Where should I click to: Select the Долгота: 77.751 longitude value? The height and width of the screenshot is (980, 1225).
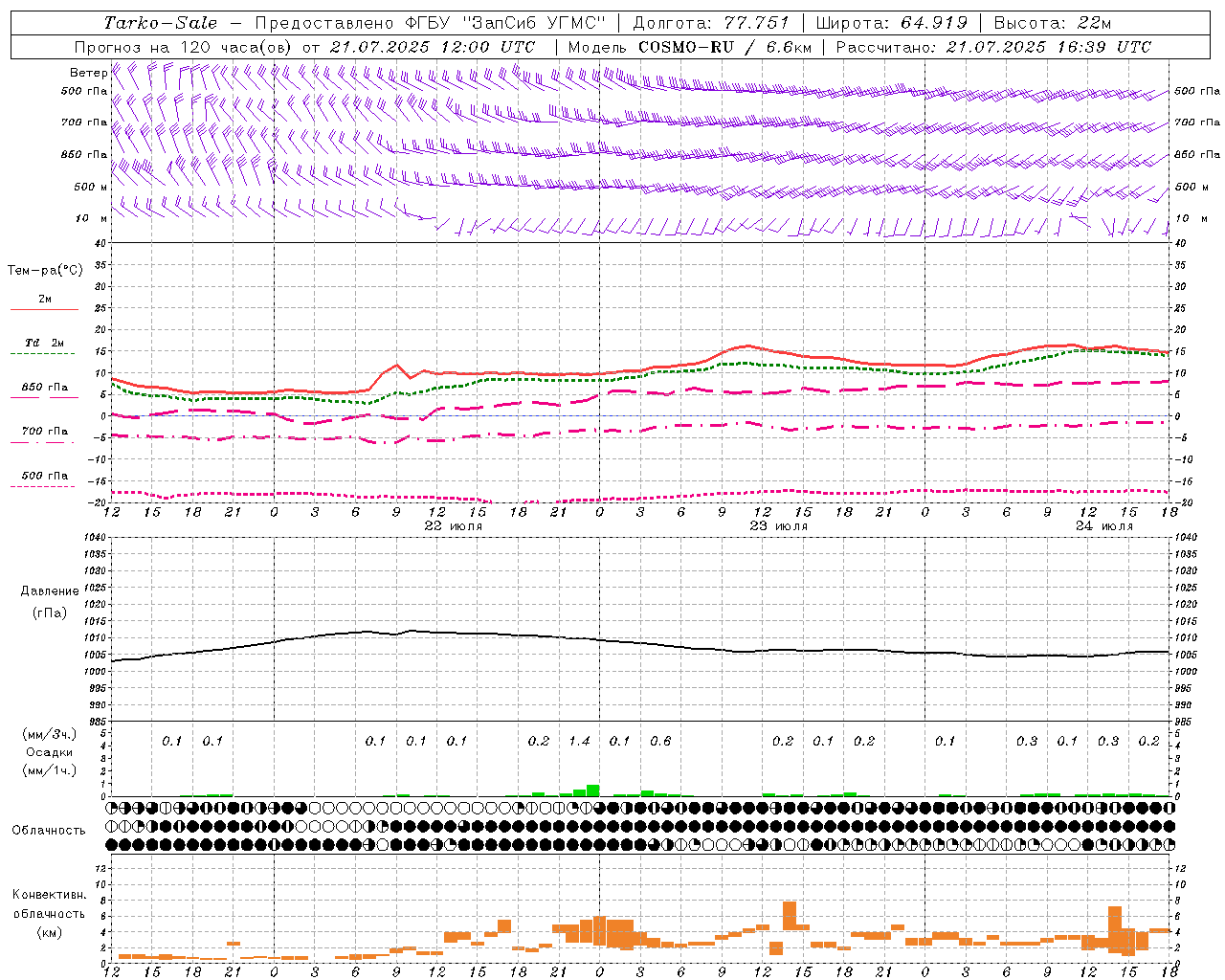coord(711,23)
